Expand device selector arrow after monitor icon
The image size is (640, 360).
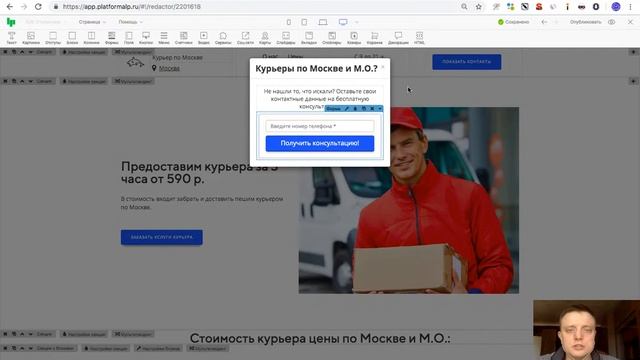(x=356, y=22)
